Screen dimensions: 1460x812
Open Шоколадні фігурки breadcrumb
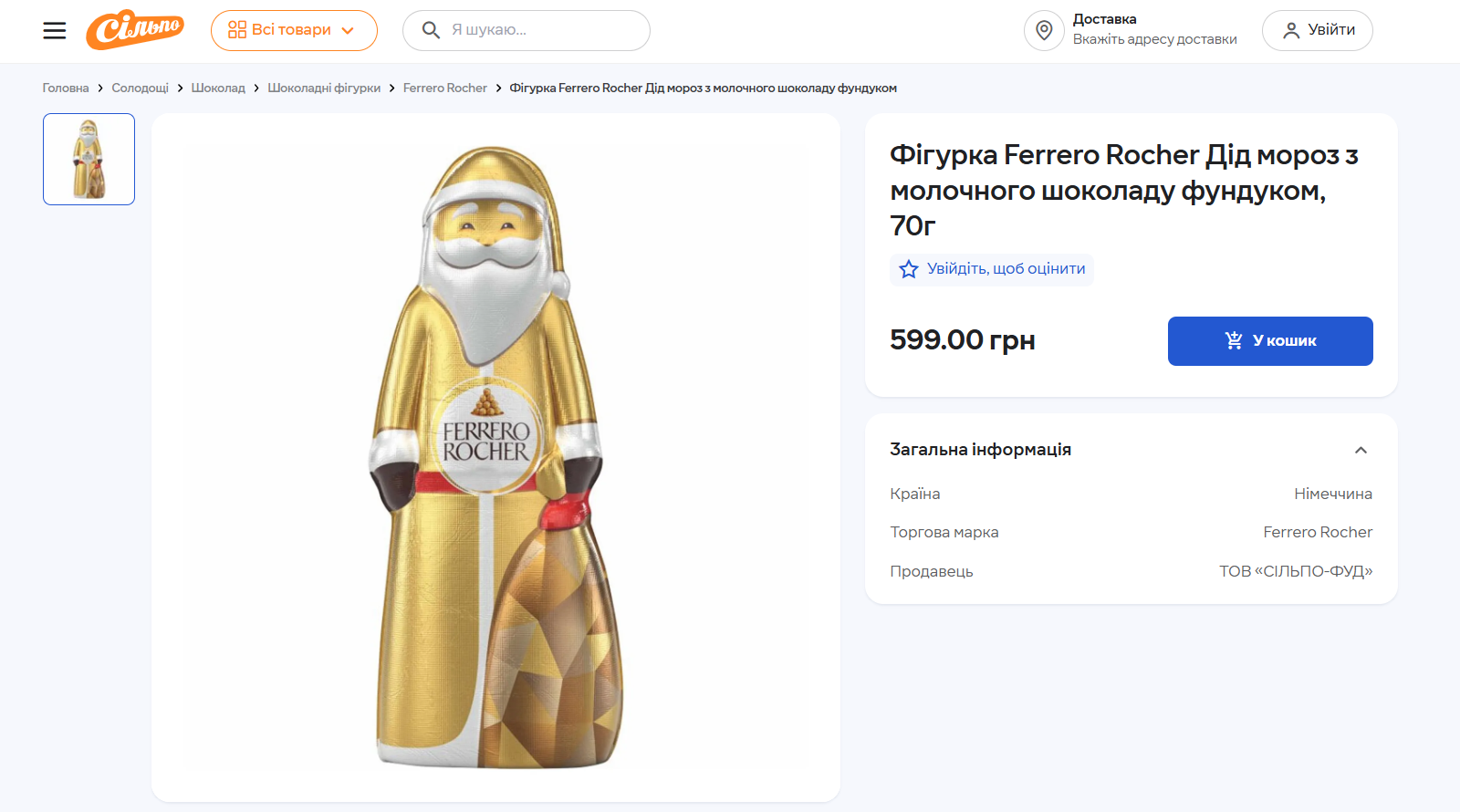324,88
